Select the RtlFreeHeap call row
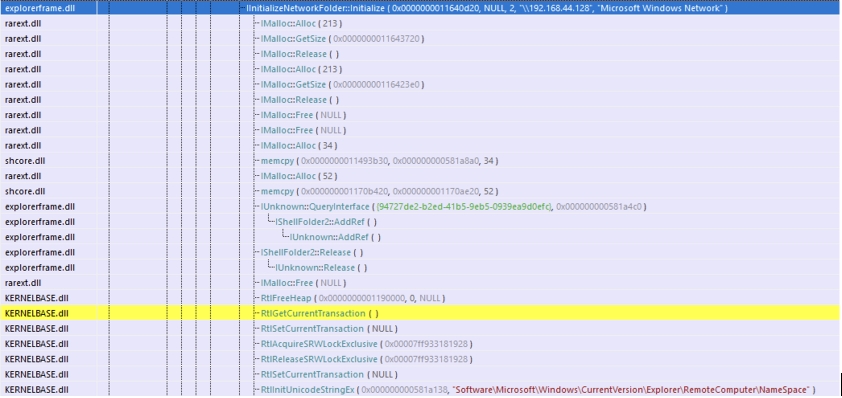This screenshot has width=842, height=398. (x=353, y=298)
